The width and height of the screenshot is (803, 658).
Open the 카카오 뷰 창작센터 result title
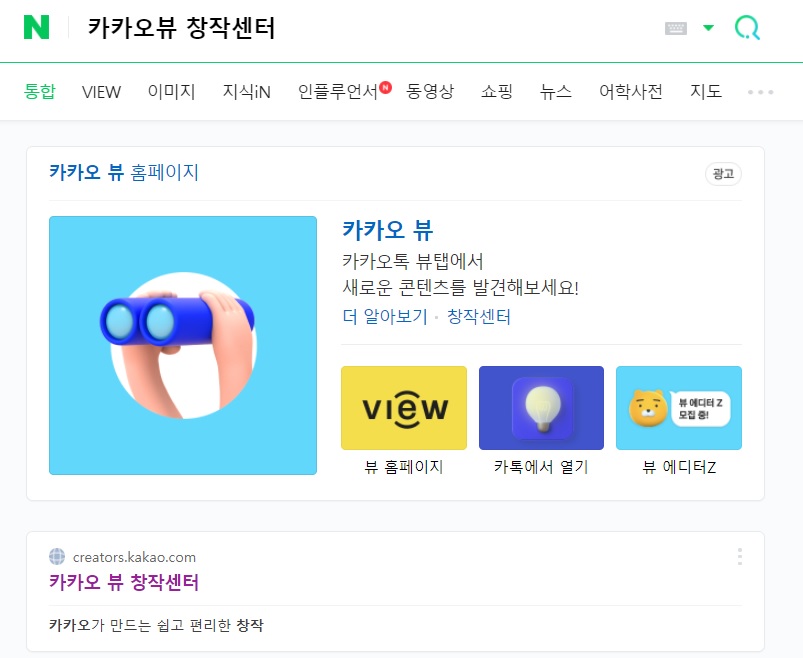tap(124, 582)
